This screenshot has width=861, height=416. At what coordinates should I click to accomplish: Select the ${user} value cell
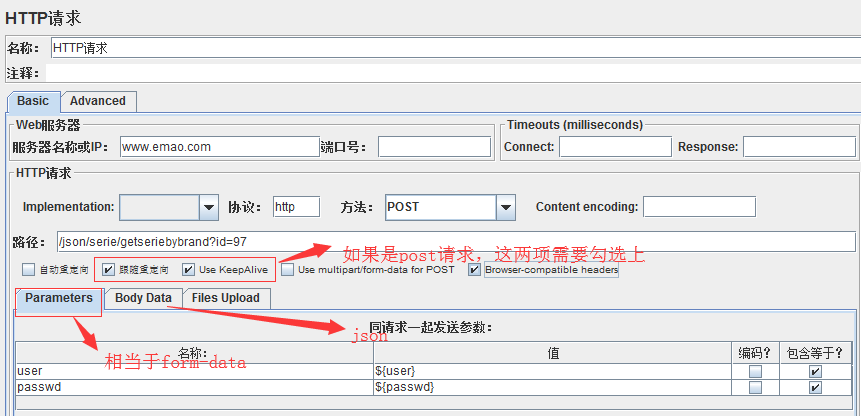coord(550,372)
